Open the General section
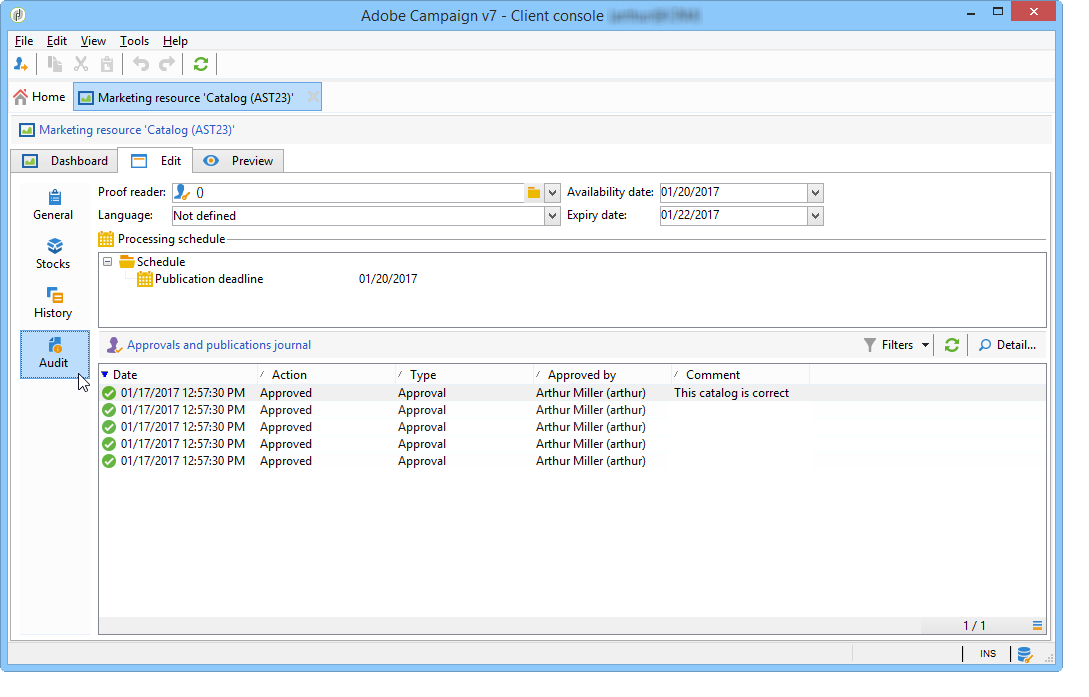 click(53, 205)
